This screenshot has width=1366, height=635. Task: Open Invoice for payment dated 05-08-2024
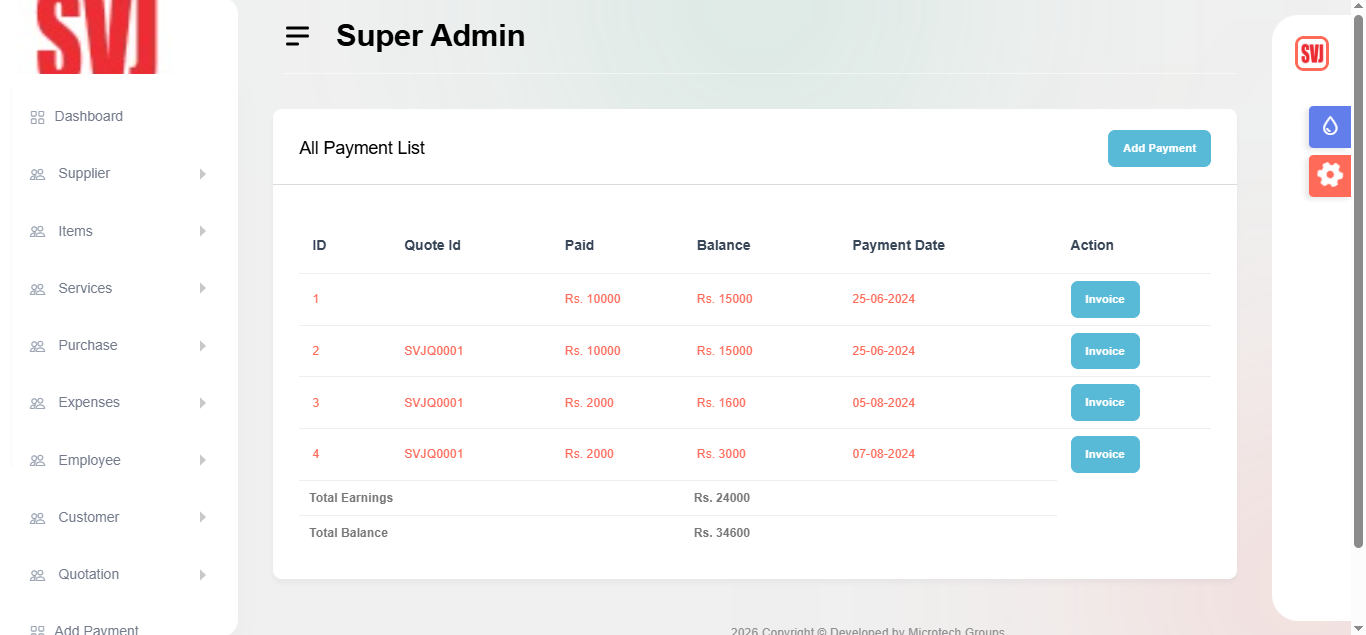pos(1104,402)
